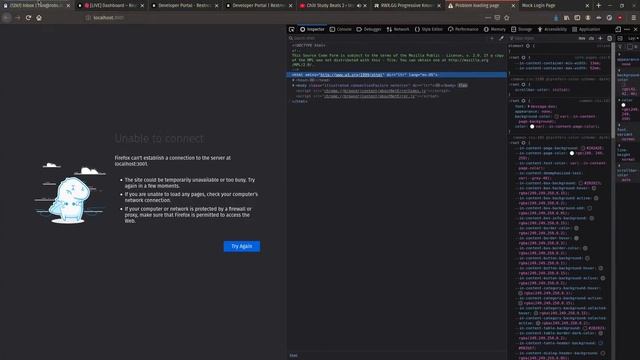This screenshot has width=640, height=360.
Task: Reload the current page
Action: [28, 18]
